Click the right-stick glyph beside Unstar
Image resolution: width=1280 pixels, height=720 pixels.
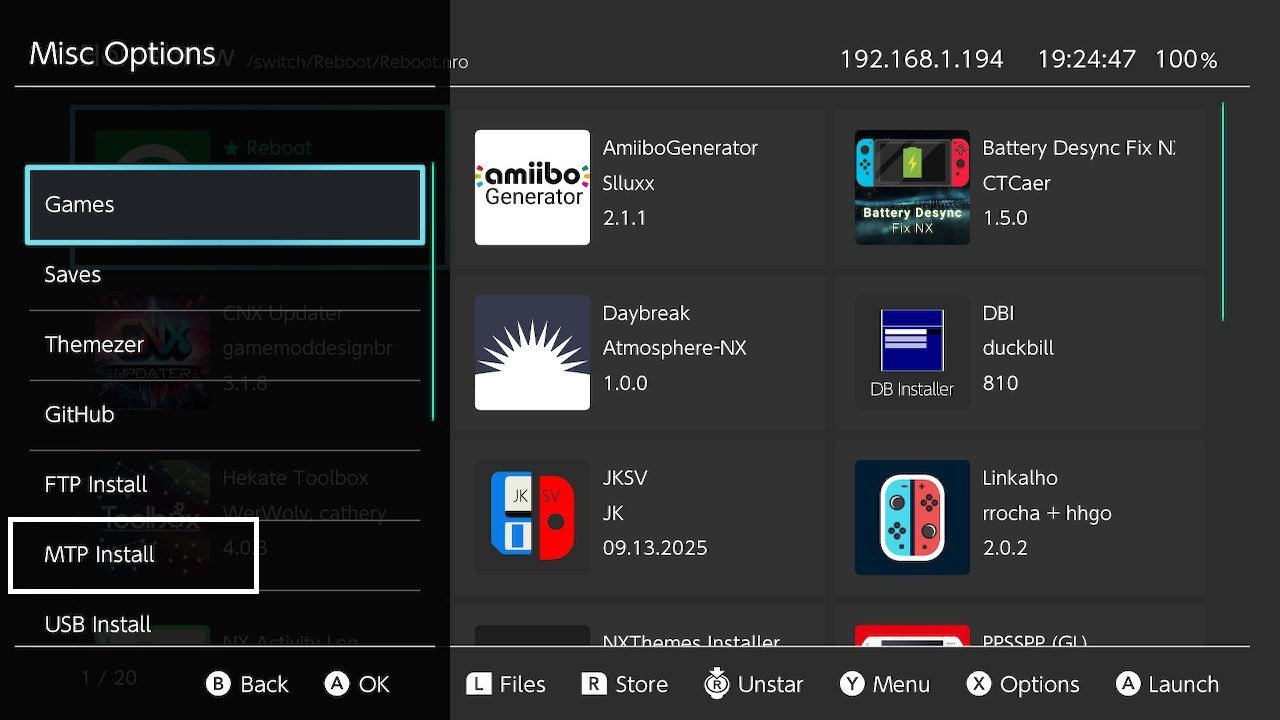pos(717,682)
